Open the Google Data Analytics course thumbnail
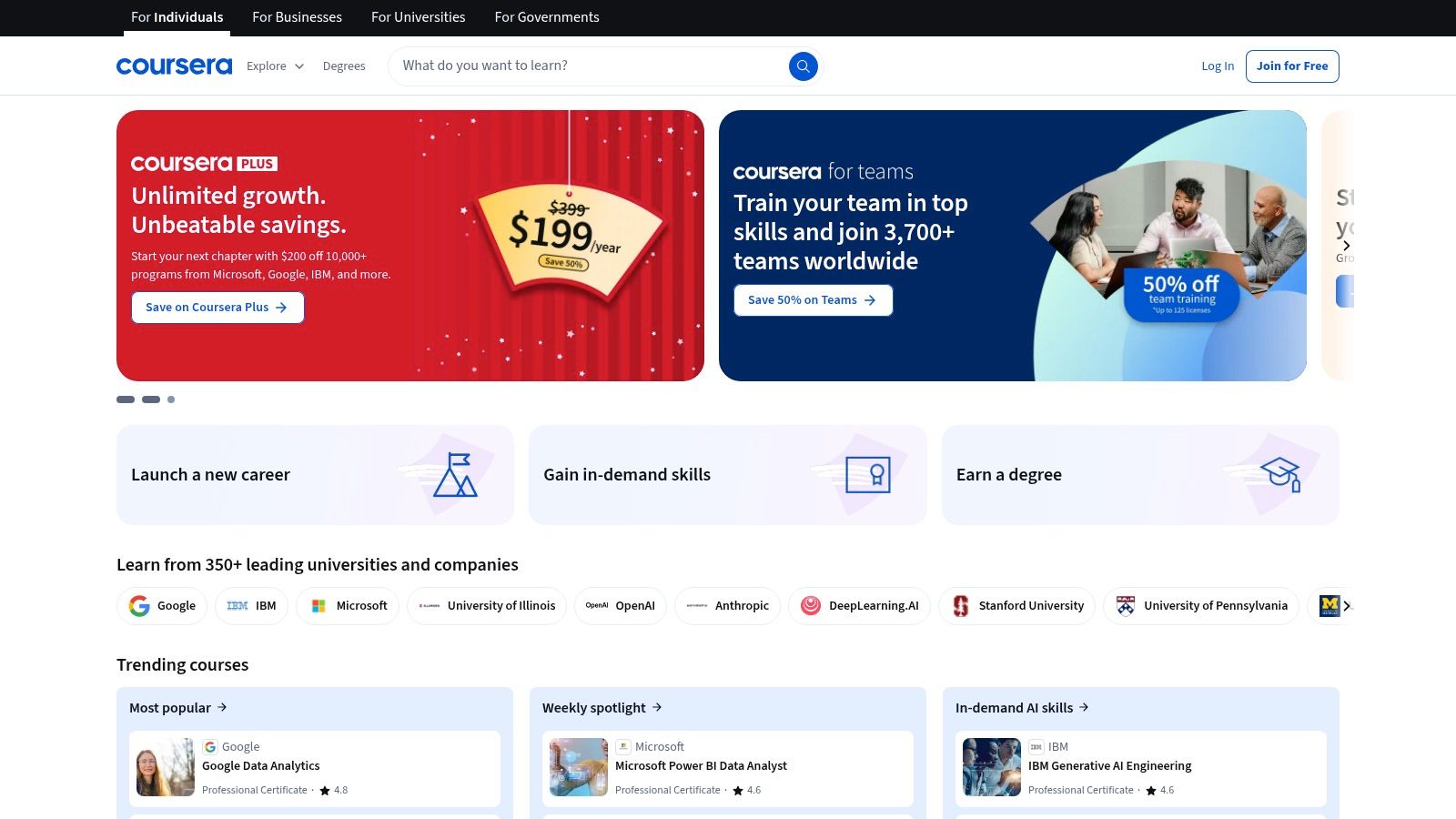 (164, 767)
